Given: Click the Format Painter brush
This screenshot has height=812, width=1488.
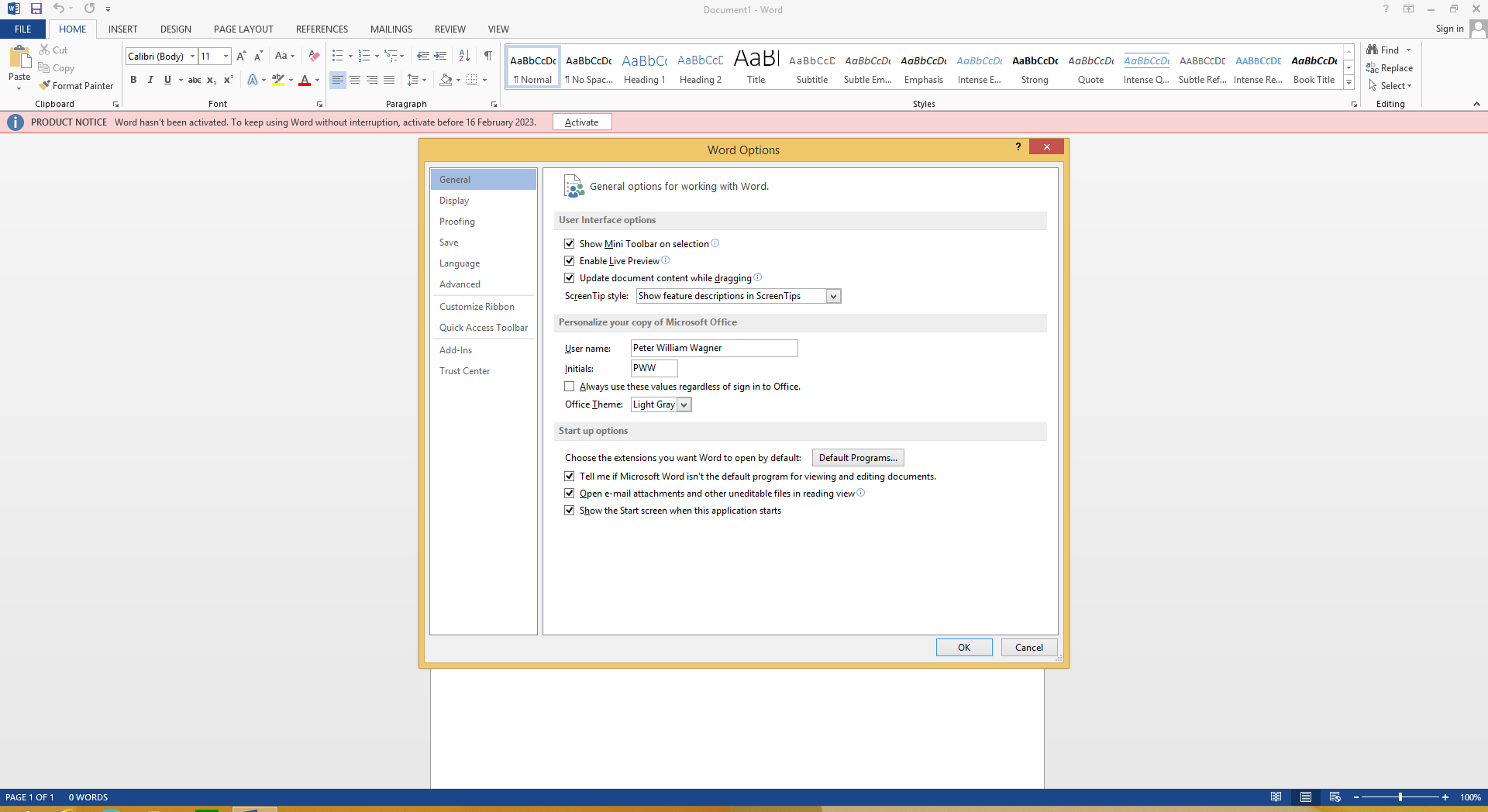Looking at the screenshot, I should [76, 86].
